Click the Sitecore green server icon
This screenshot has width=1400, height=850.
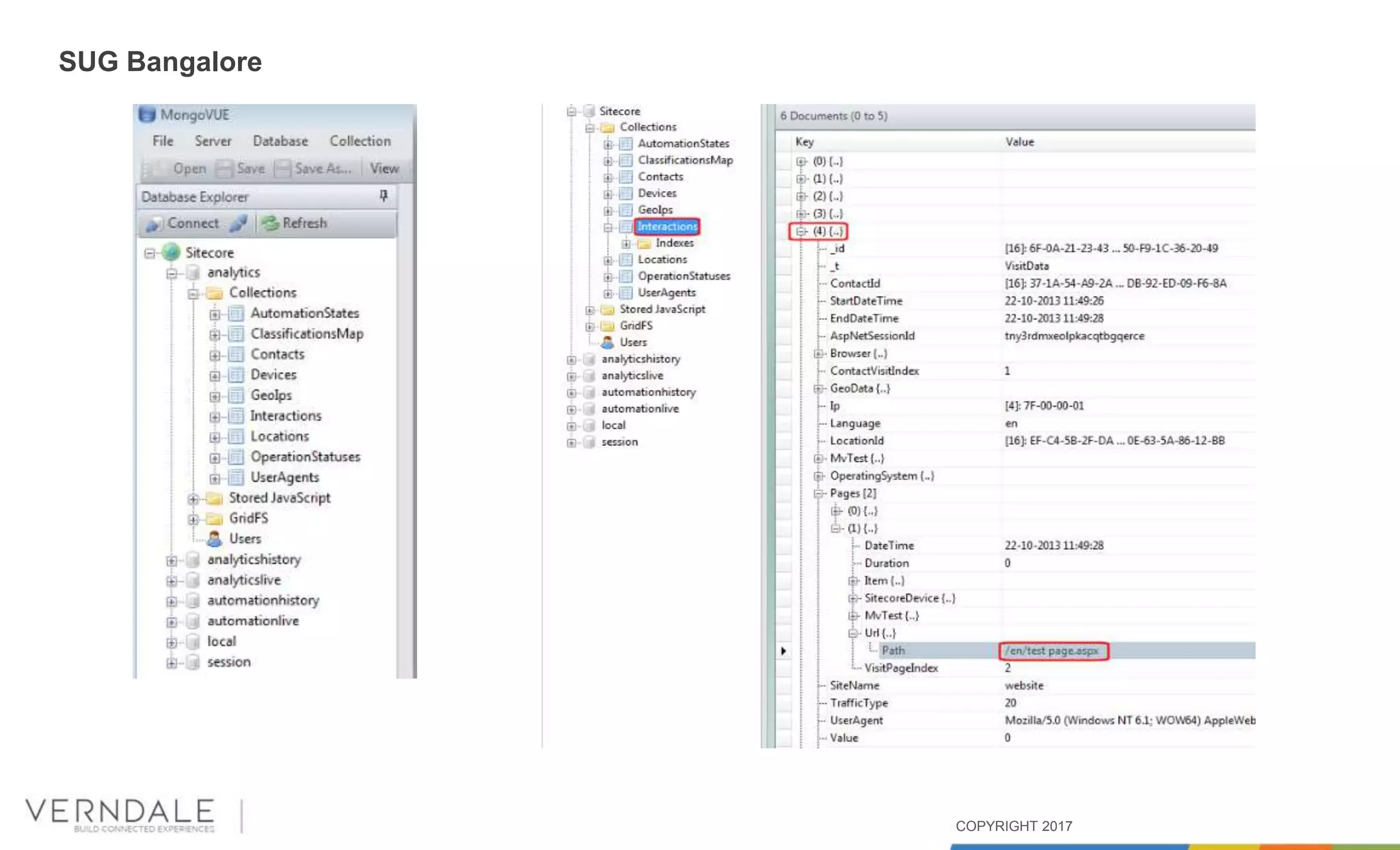(171, 252)
